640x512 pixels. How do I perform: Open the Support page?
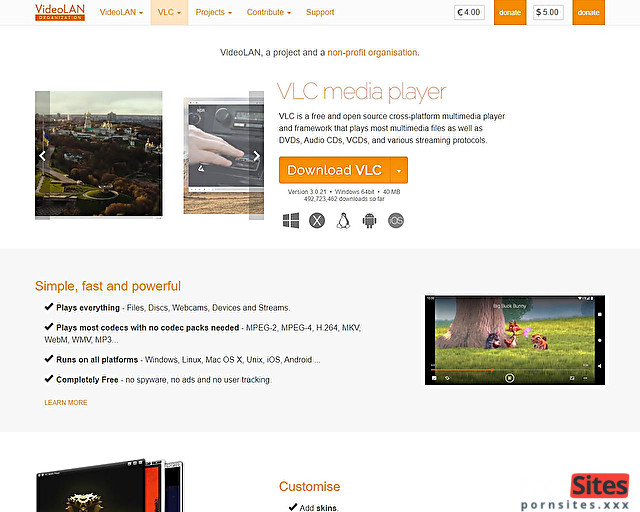[x=320, y=12]
